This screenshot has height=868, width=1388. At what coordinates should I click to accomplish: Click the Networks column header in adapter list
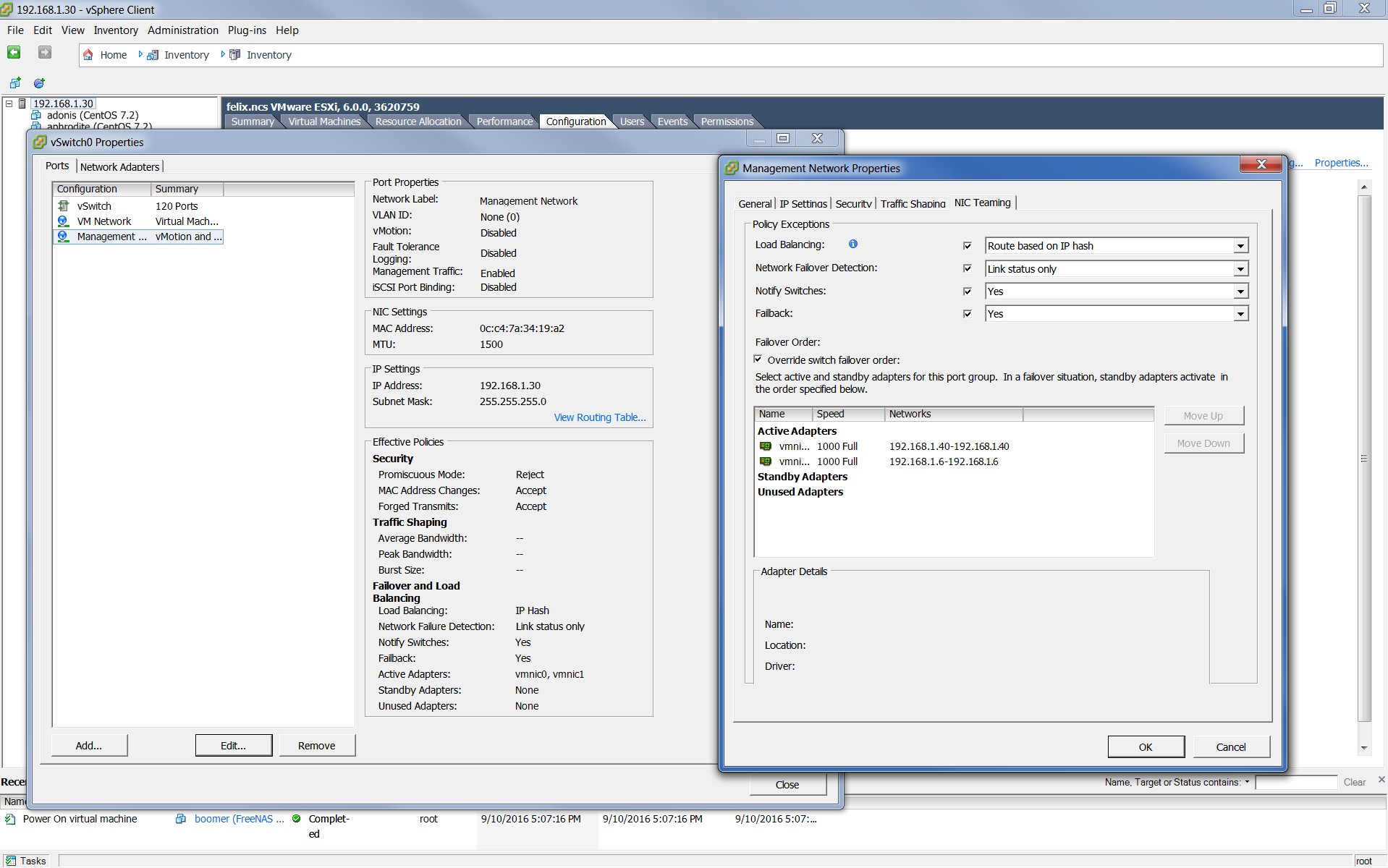tap(954, 414)
